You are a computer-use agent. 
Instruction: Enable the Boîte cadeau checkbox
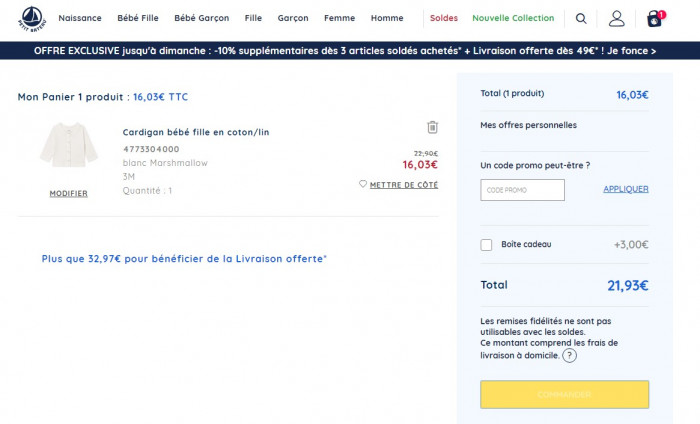point(487,244)
